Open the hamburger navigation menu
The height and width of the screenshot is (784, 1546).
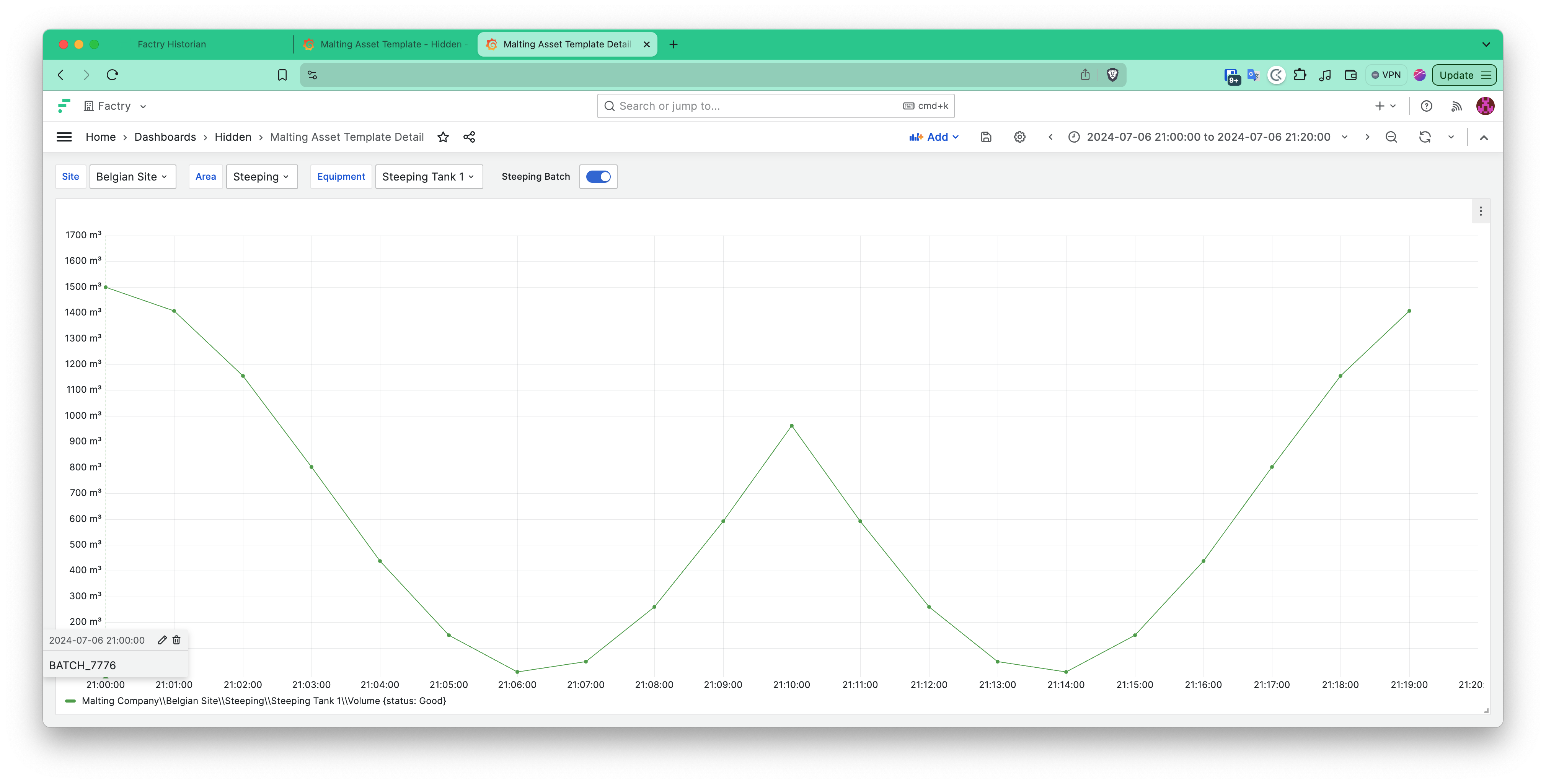[64, 137]
